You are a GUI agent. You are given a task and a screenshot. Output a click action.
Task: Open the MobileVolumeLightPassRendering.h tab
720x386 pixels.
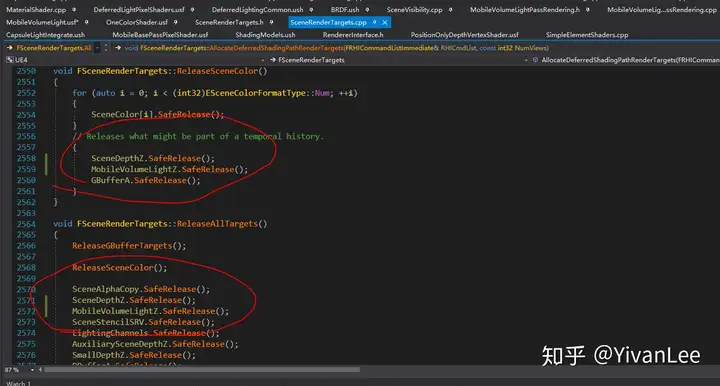point(525,10)
